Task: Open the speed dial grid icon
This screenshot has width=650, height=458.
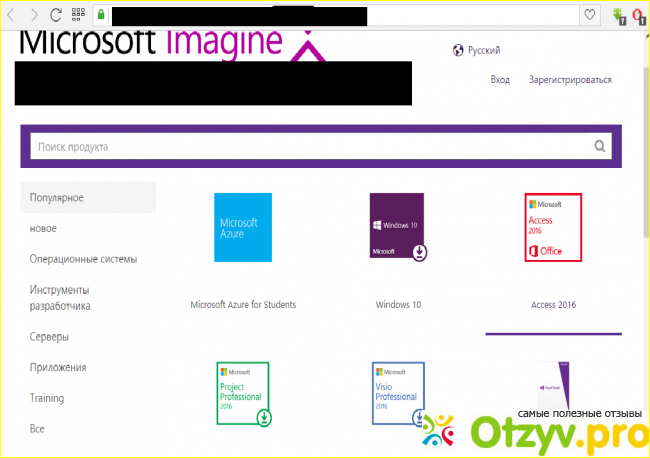Action: click(78, 15)
